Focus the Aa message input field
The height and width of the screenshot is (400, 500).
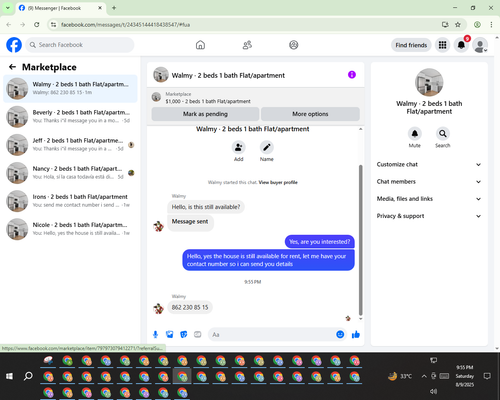click(x=272, y=334)
